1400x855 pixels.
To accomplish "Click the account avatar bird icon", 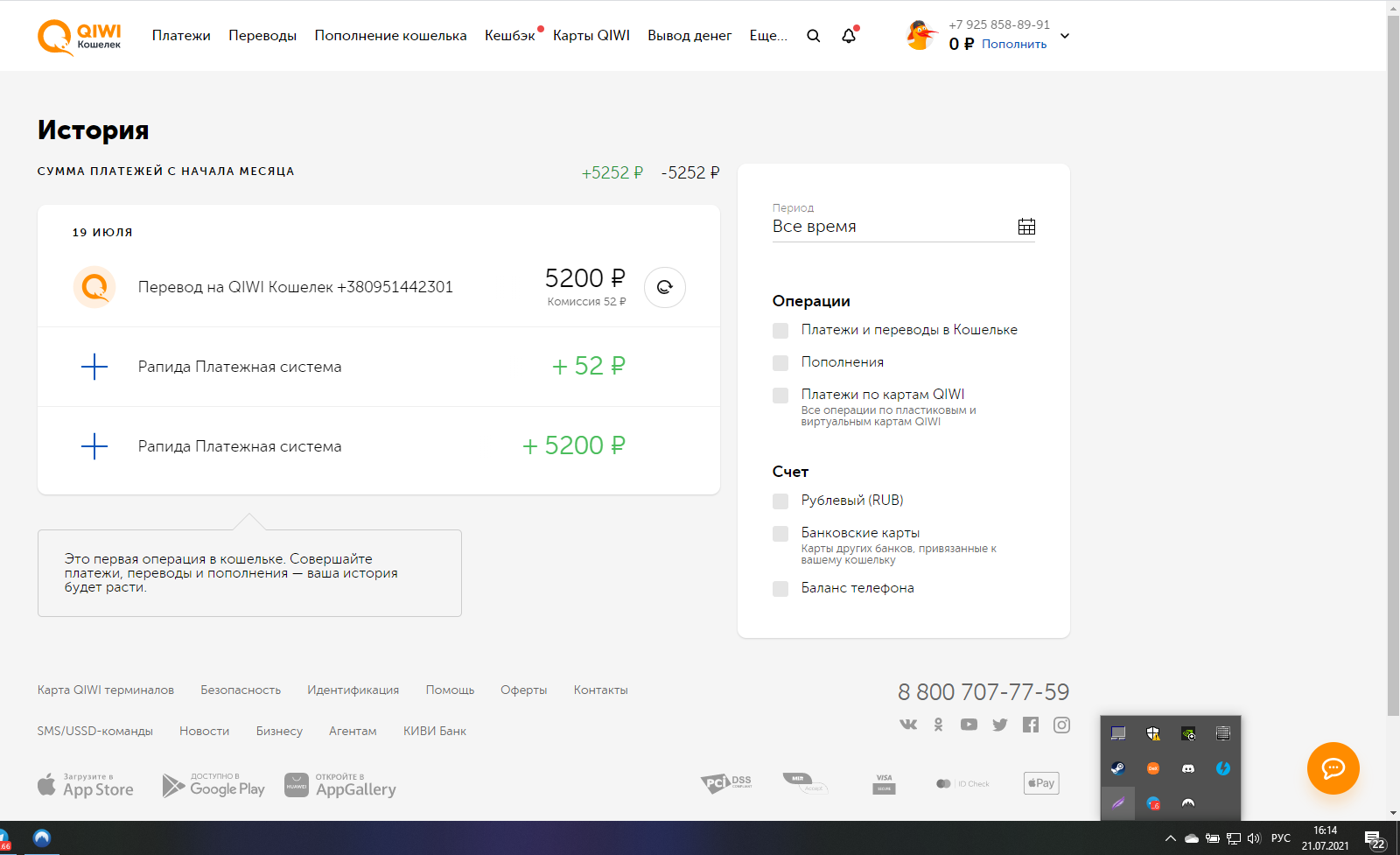I will (920, 35).
